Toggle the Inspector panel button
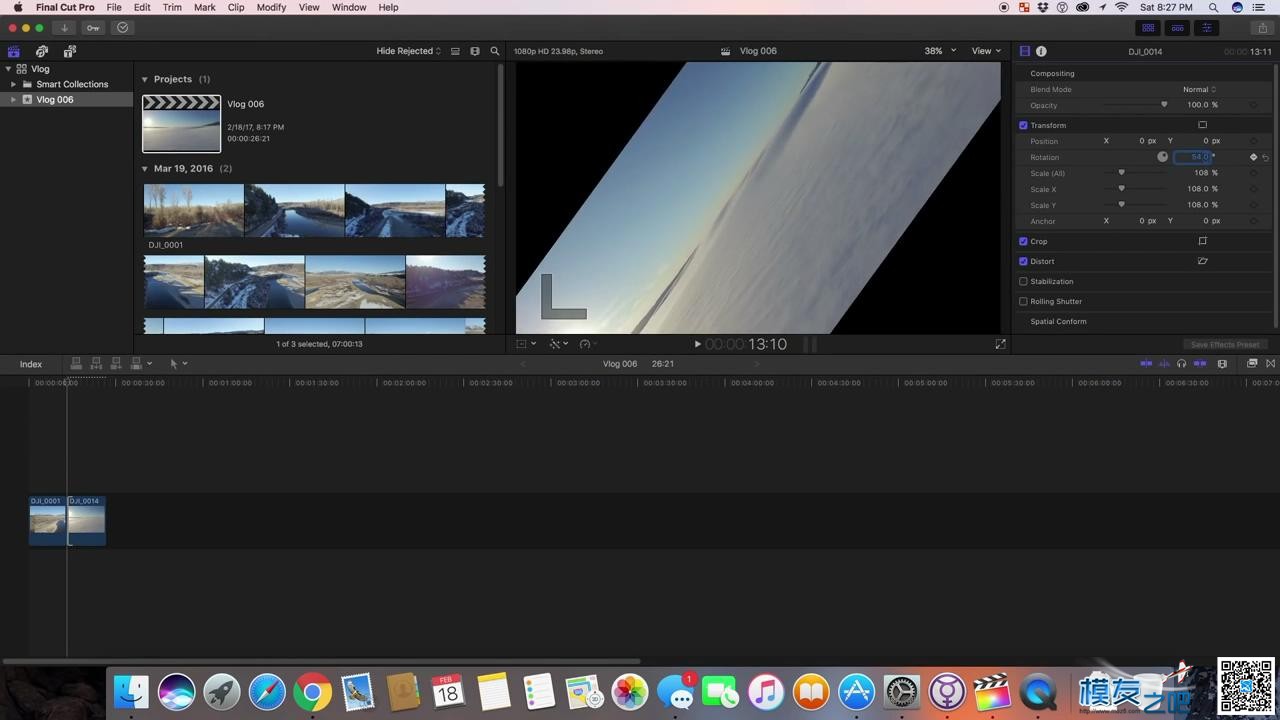The height and width of the screenshot is (720, 1280). click(1207, 28)
